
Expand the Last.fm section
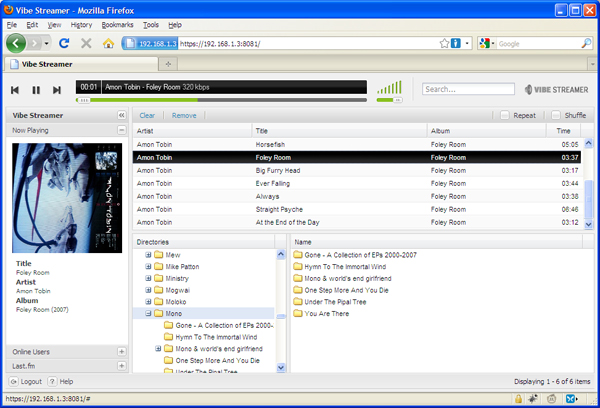121,366
